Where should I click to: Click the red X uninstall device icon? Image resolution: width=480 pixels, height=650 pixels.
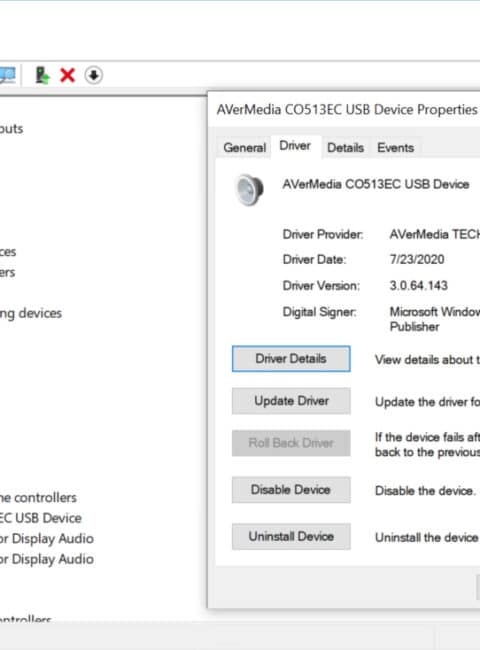(x=68, y=75)
